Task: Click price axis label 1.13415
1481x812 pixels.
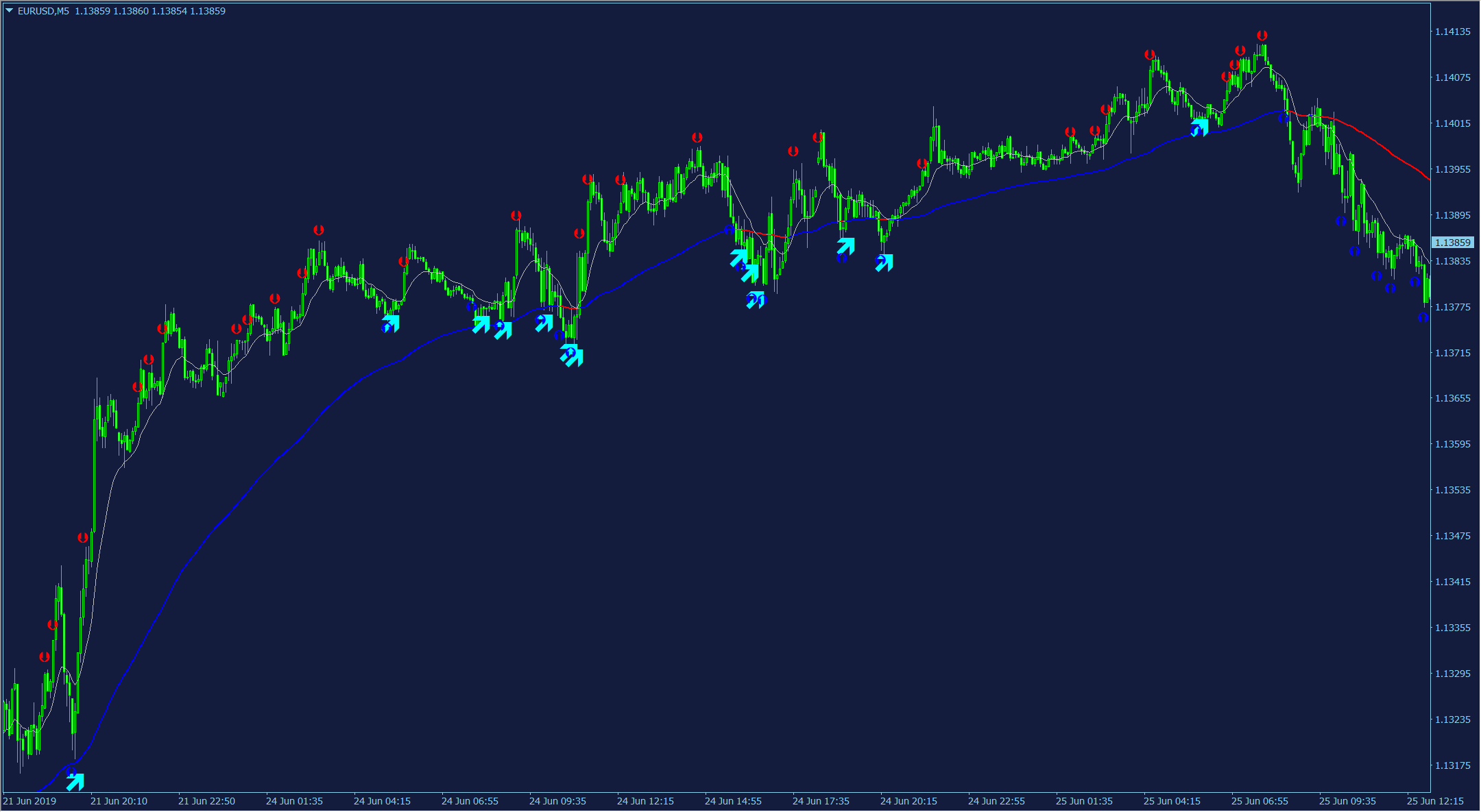Action: (1453, 582)
